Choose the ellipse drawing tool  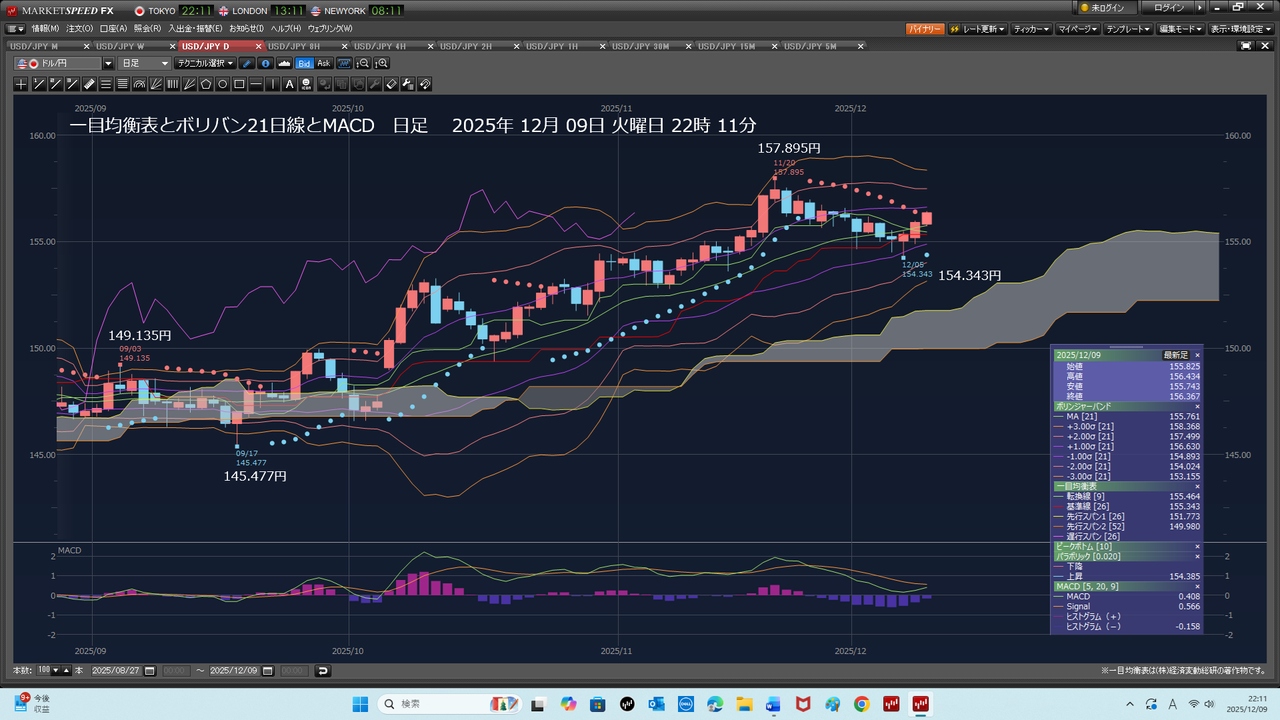click(223, 84)
